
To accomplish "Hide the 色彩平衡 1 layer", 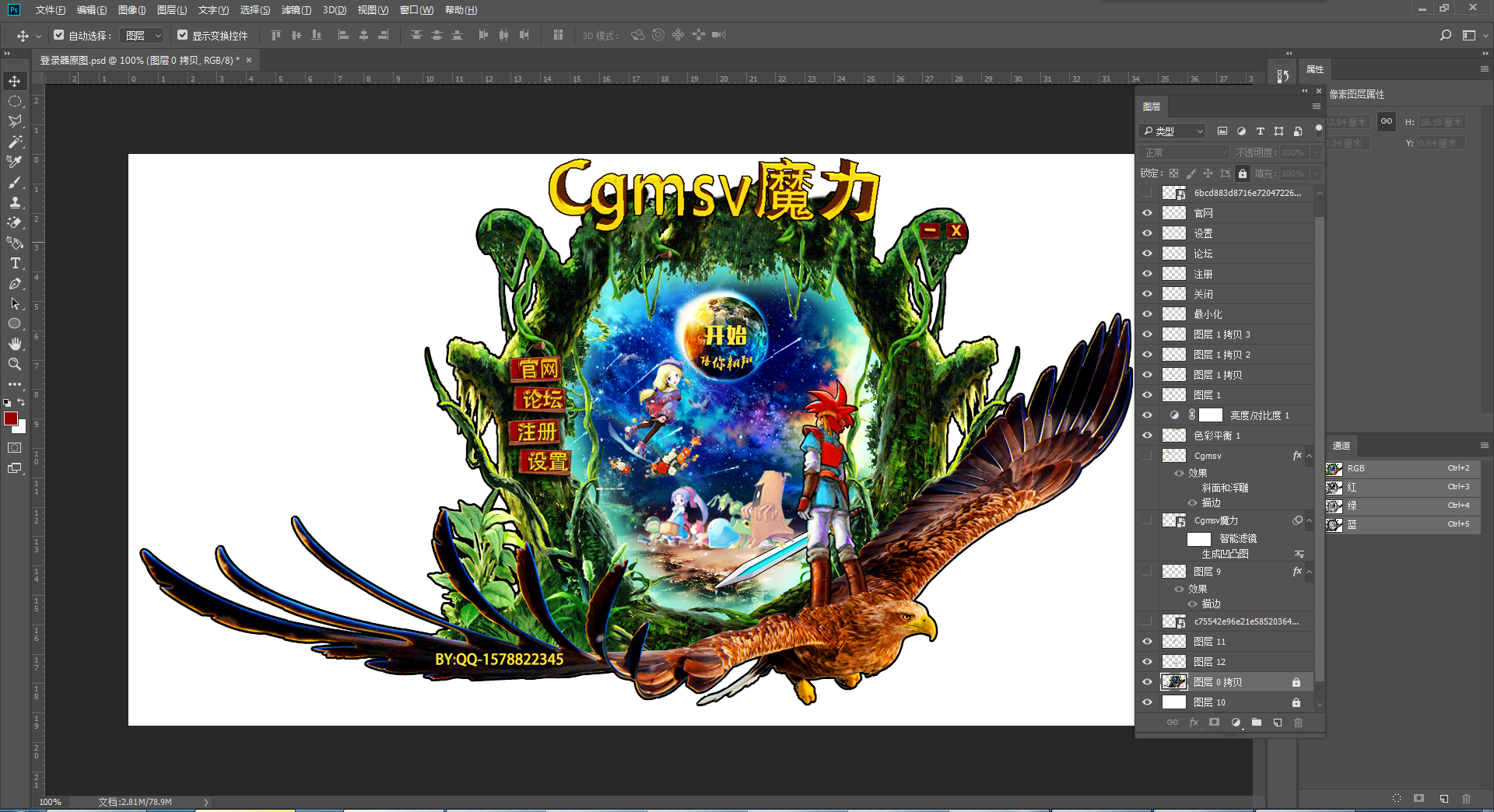I will tap(1148, 436).
